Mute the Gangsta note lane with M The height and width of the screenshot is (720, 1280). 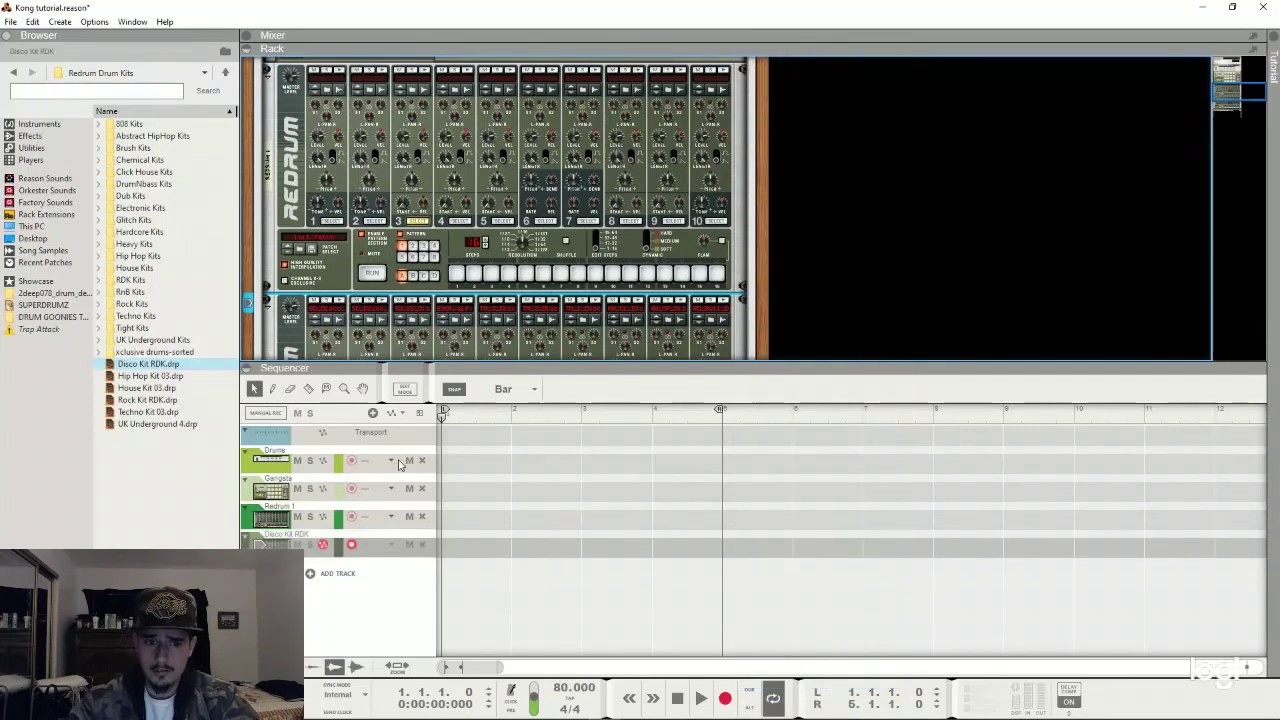409,489
